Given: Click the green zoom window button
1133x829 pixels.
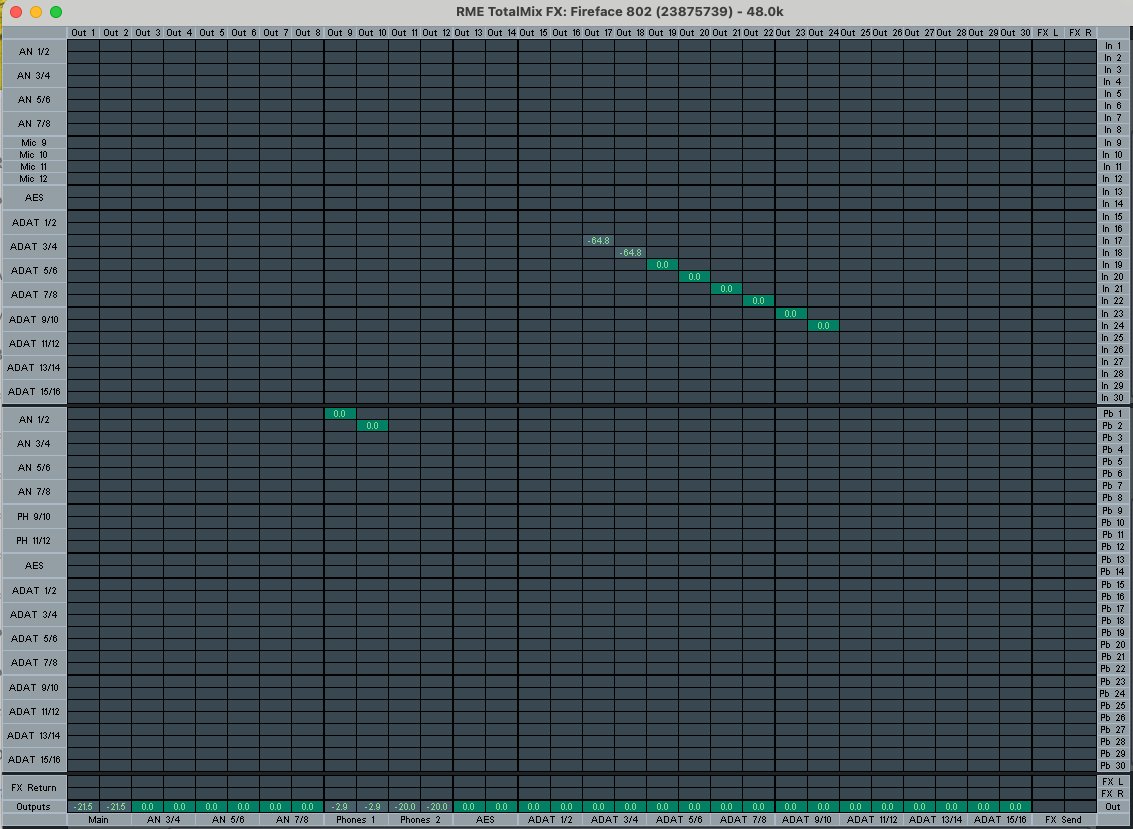Looking at the screenshot, I should pos(56,12).
